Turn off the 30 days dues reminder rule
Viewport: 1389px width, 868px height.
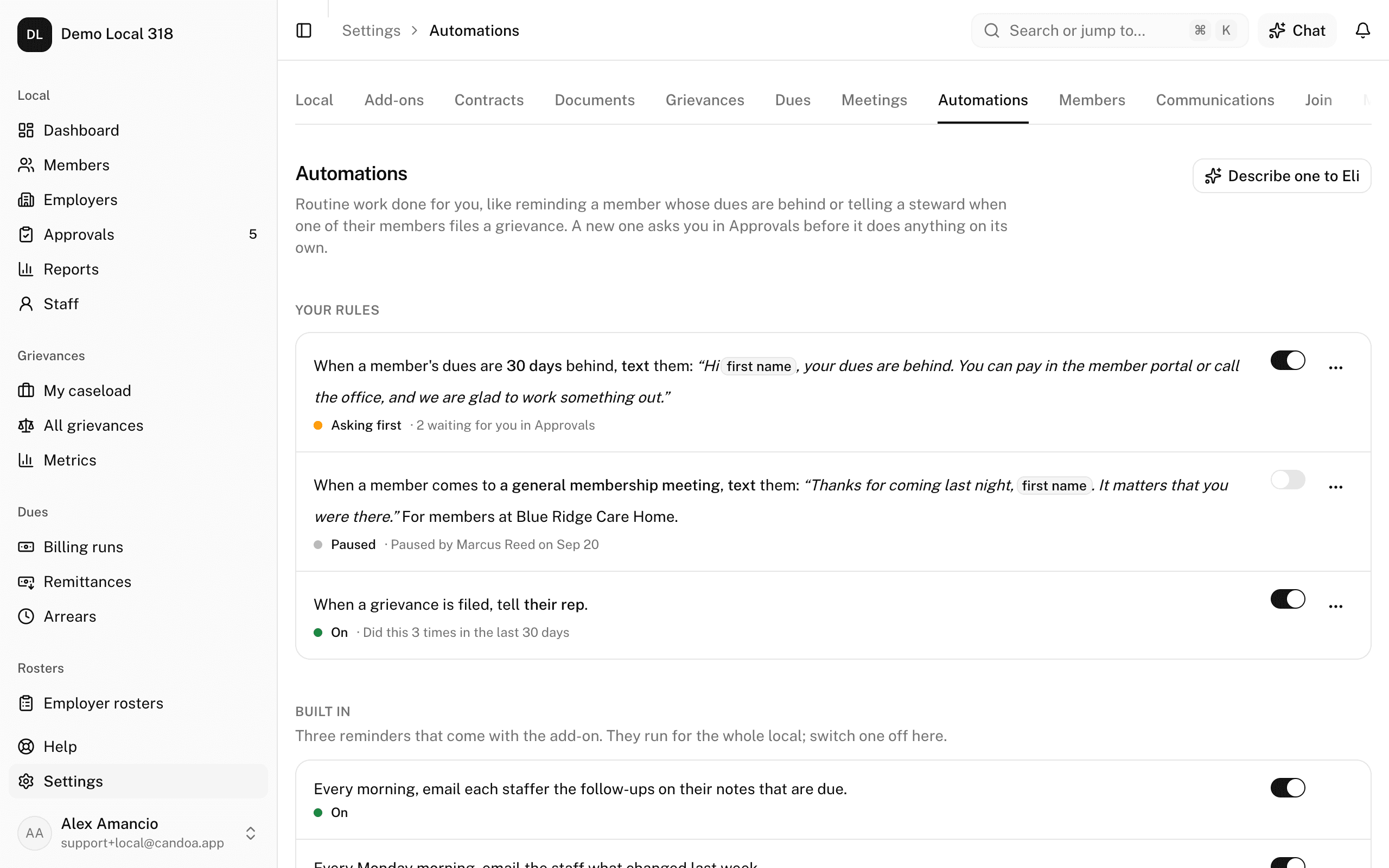tap(1288, 361)
